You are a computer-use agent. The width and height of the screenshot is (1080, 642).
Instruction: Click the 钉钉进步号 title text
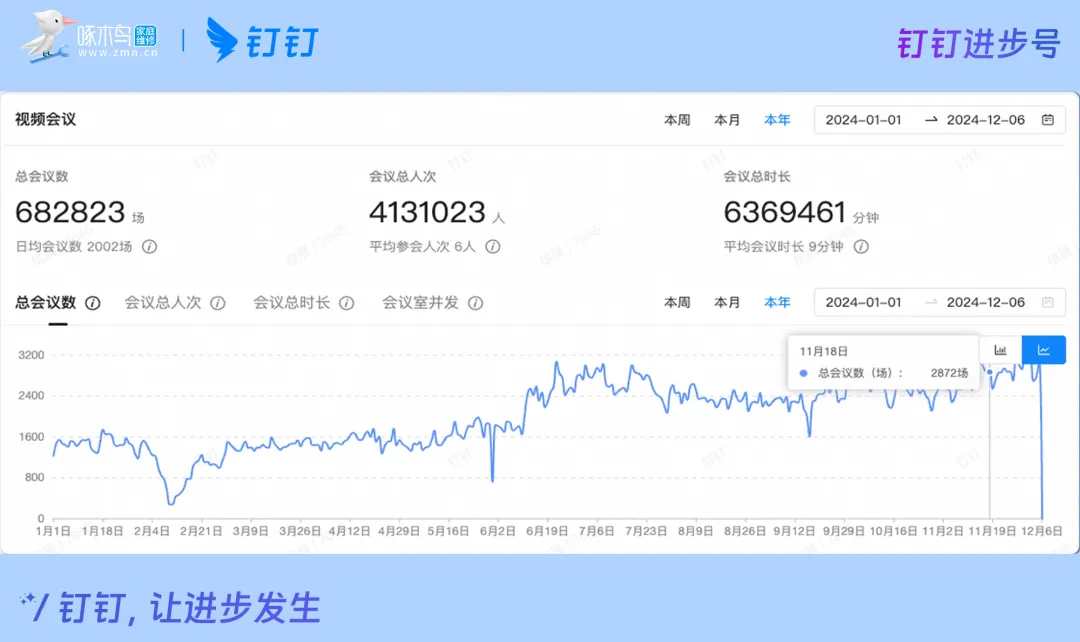tap(979, 44)
